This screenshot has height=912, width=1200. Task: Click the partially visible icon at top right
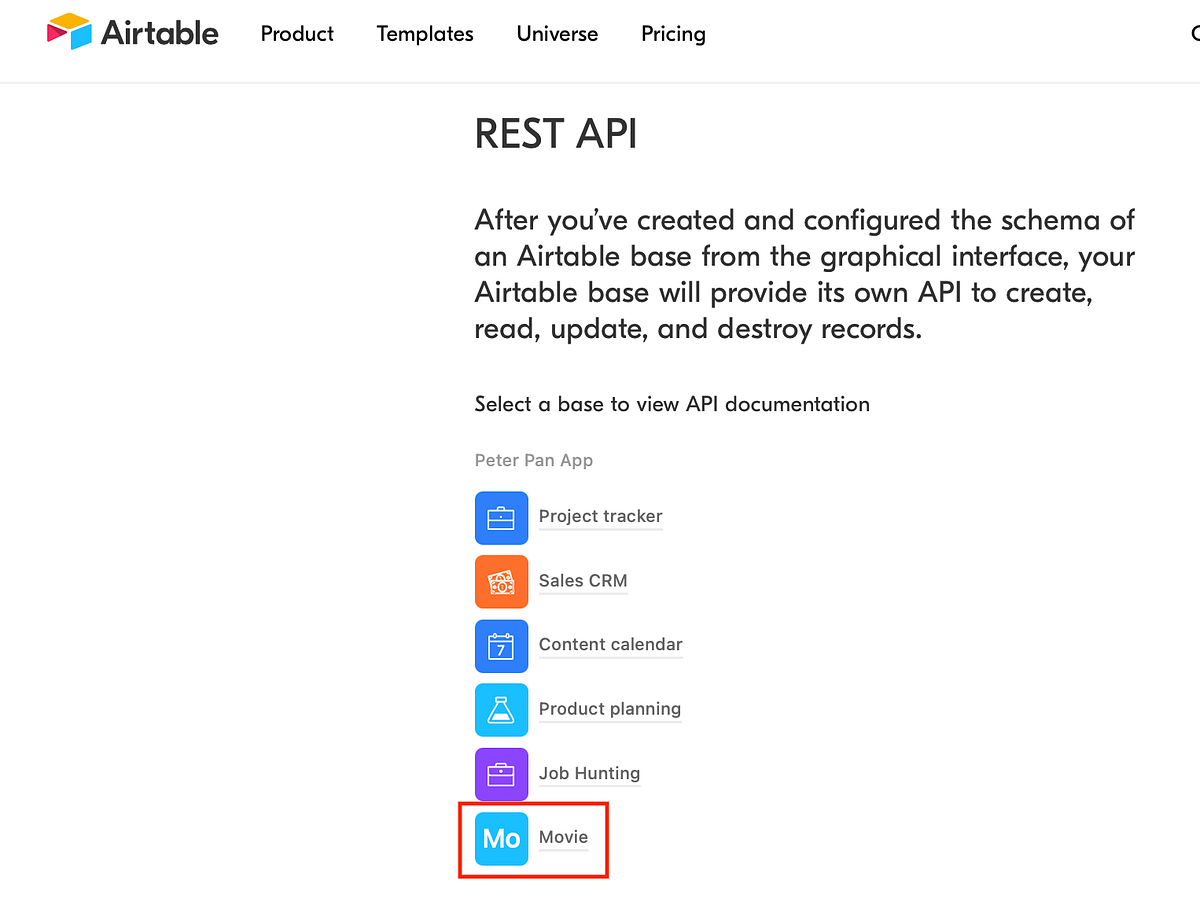click(1194, 33)
